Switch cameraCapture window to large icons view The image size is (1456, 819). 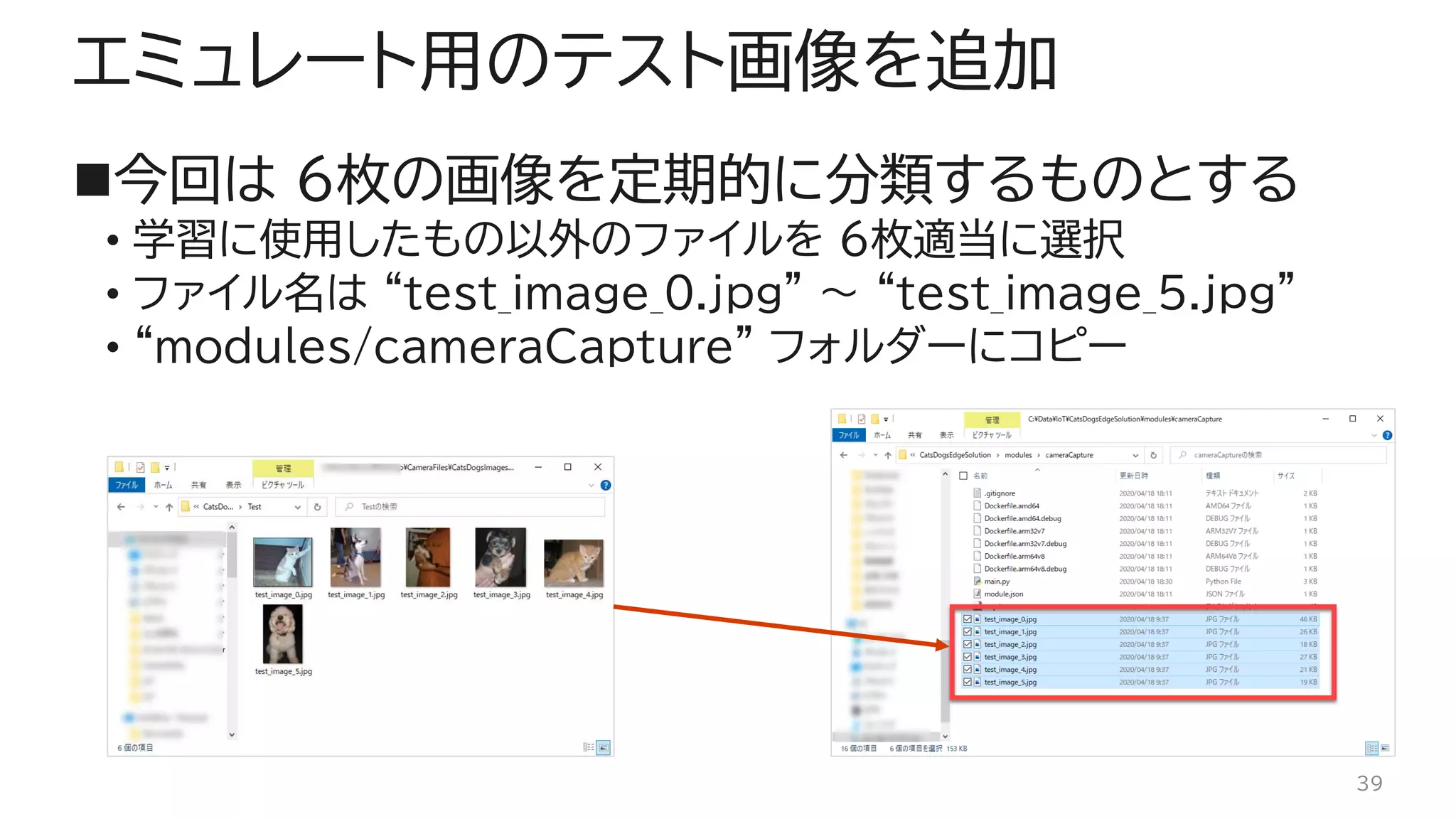pos(1385,748)
